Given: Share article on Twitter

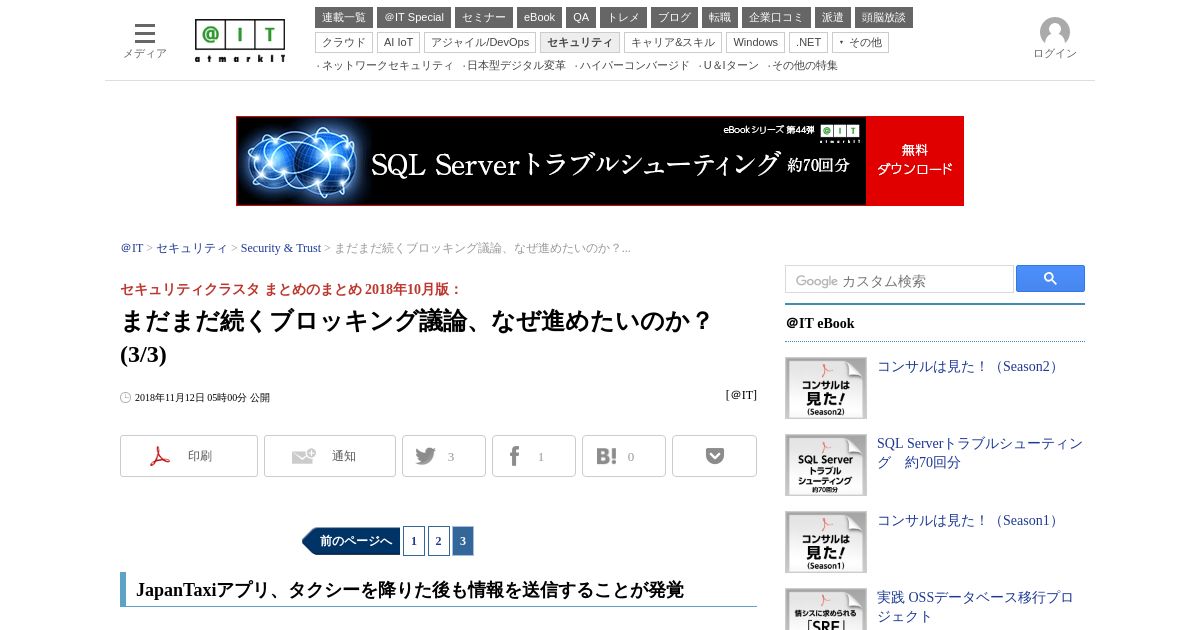Looking at the screenshot, I should 444,456.
